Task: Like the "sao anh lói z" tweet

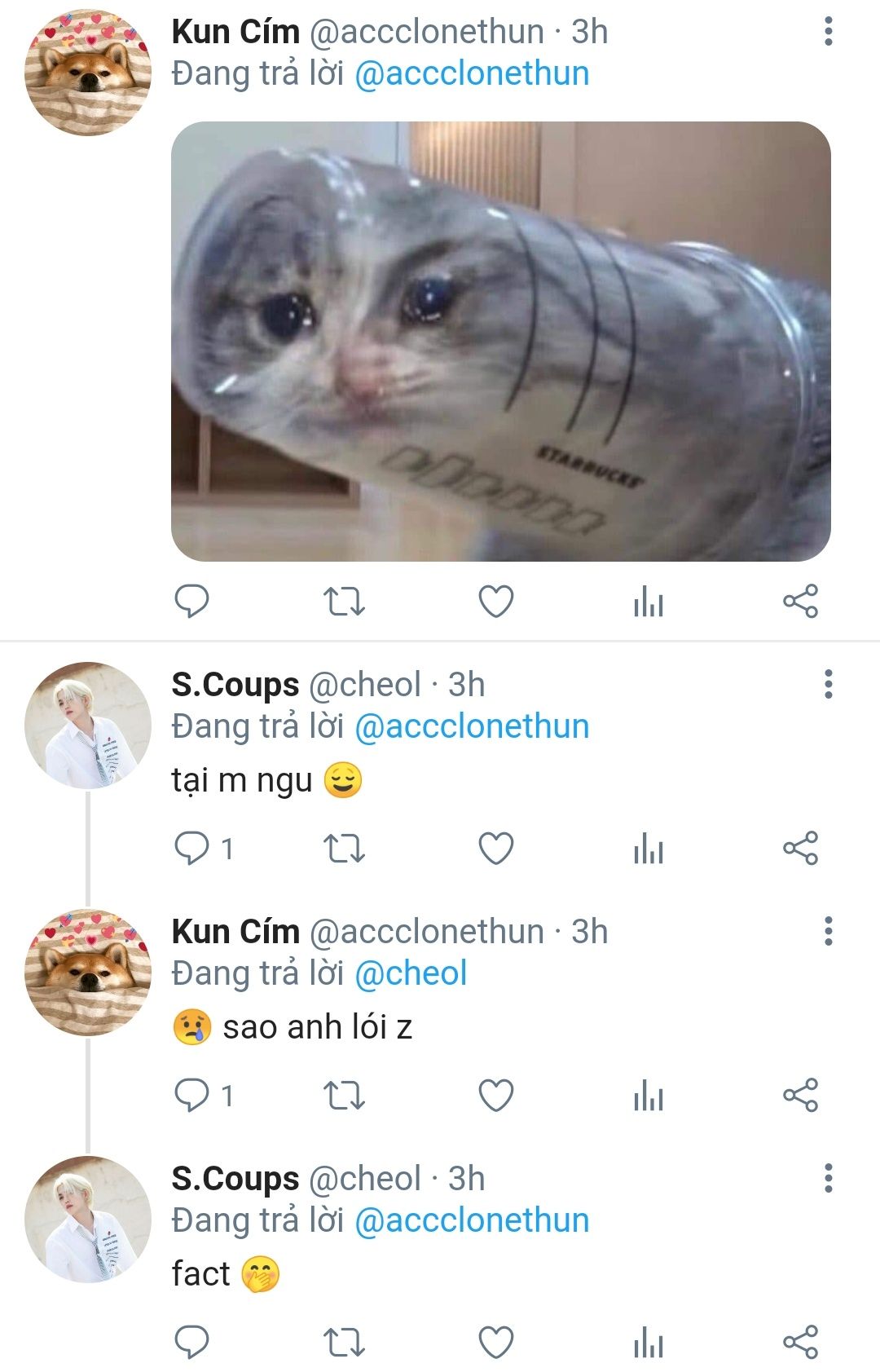Action: point(495,1096)
